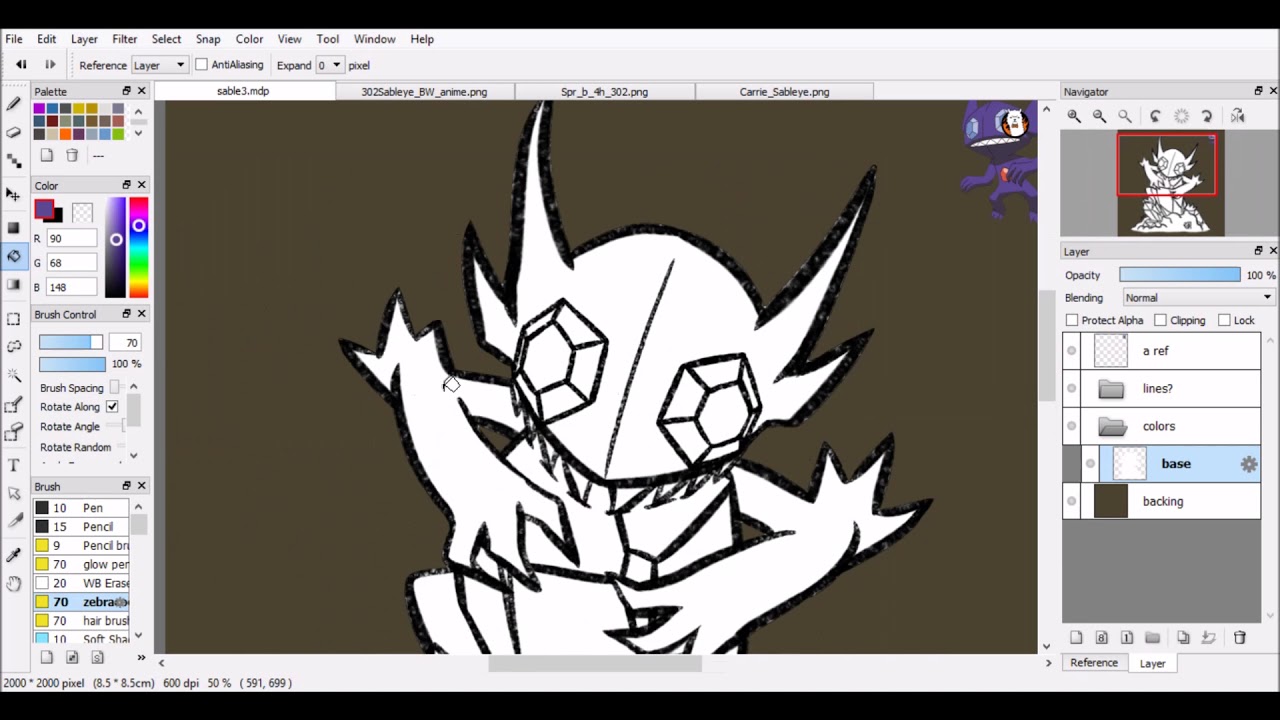The height and width of the screenshot is (720, 1280).
Task: Rotate canvas right in the Navigator
Action: point(1207,116)
